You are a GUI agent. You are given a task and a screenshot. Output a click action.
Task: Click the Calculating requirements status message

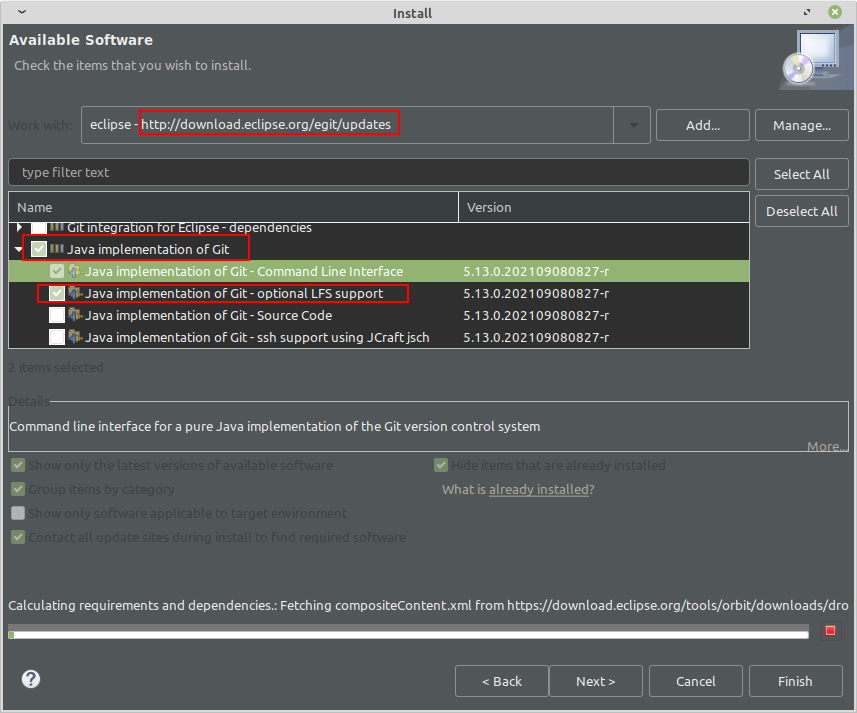[428, 605]
